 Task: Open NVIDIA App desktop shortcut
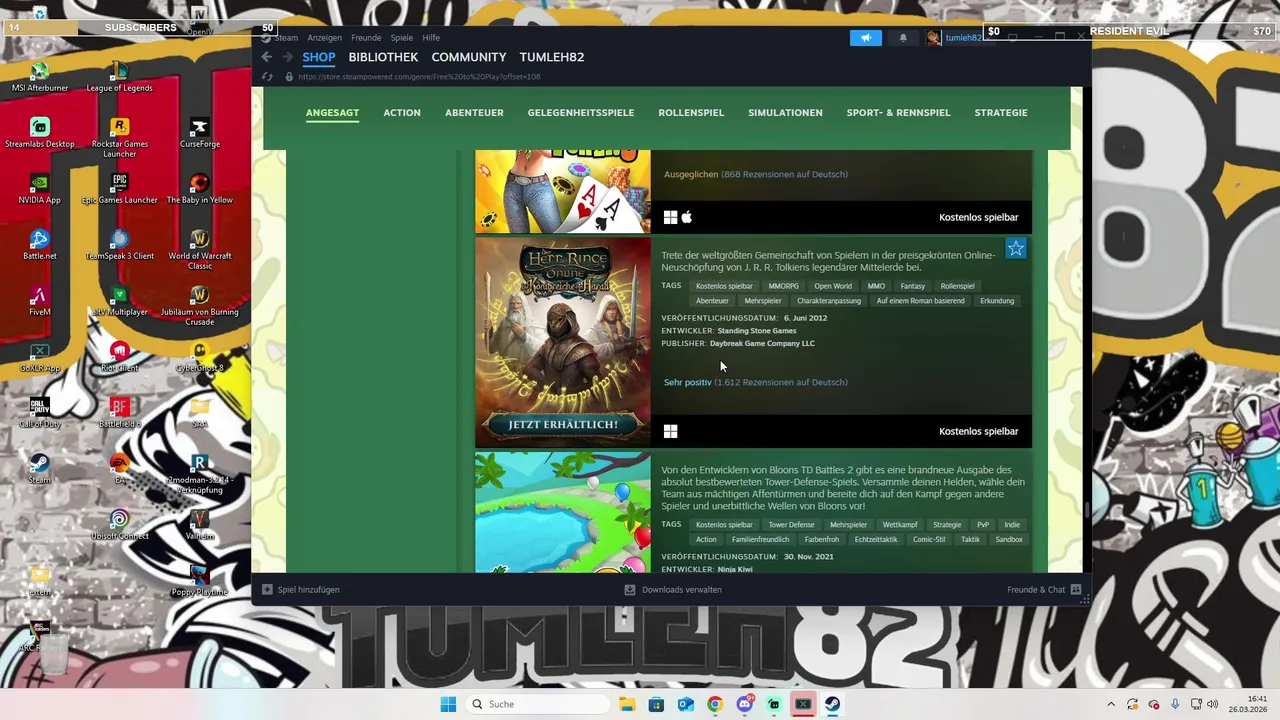pyautogui.click(x=39, y=190)
